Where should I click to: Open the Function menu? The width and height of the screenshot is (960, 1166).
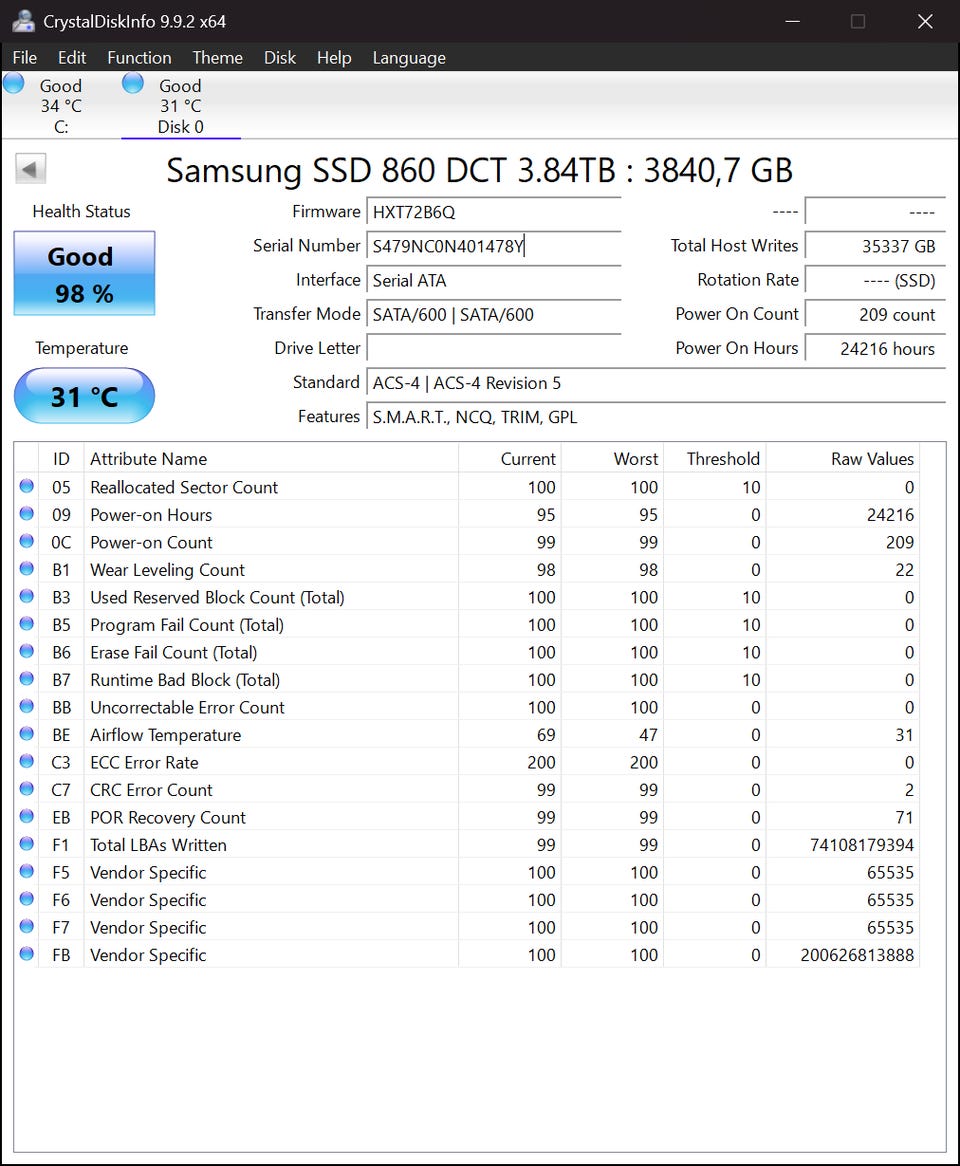click(x=139, y=57)
